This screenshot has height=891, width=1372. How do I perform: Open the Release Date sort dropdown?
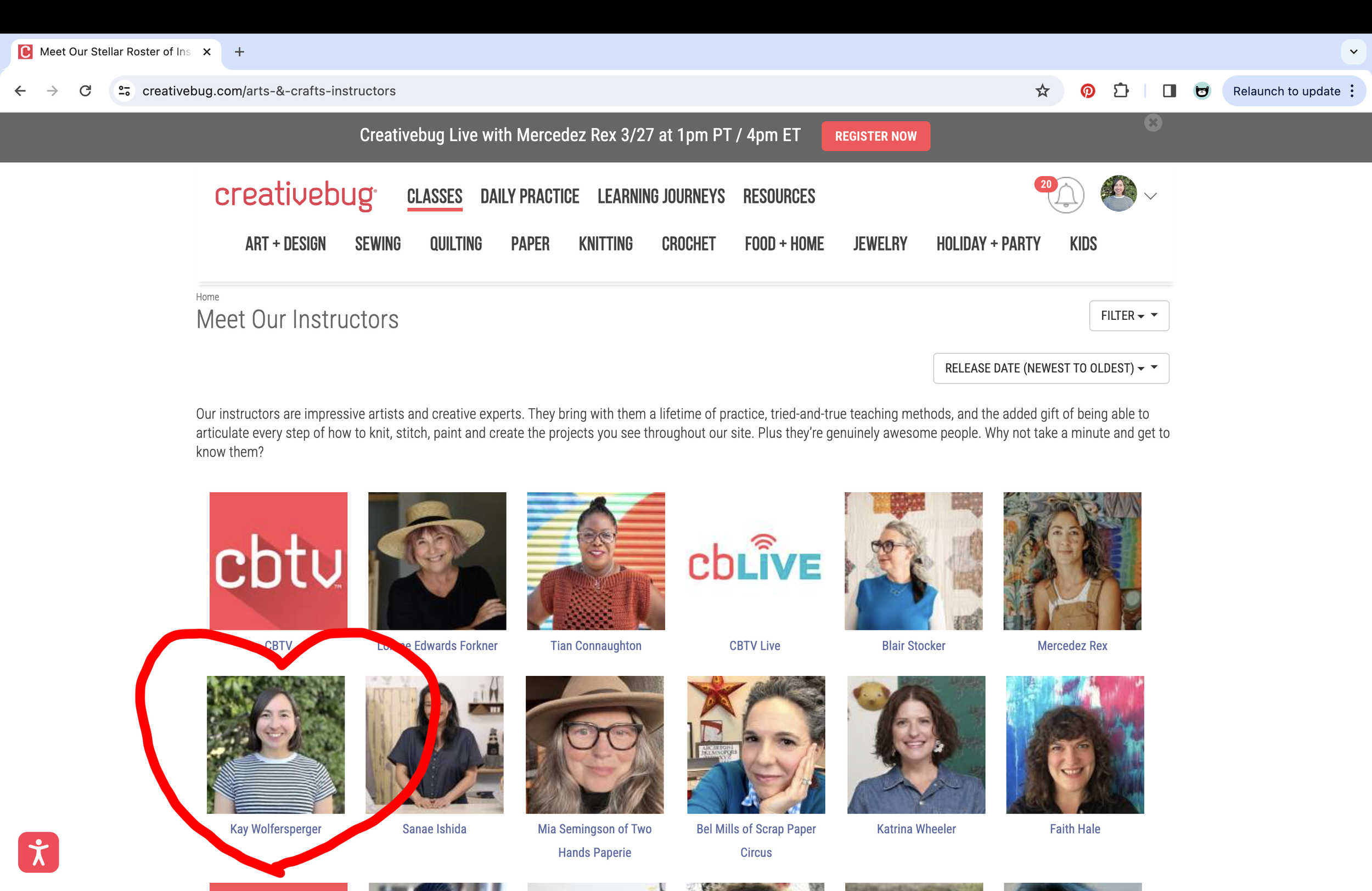coord(1050,368)
